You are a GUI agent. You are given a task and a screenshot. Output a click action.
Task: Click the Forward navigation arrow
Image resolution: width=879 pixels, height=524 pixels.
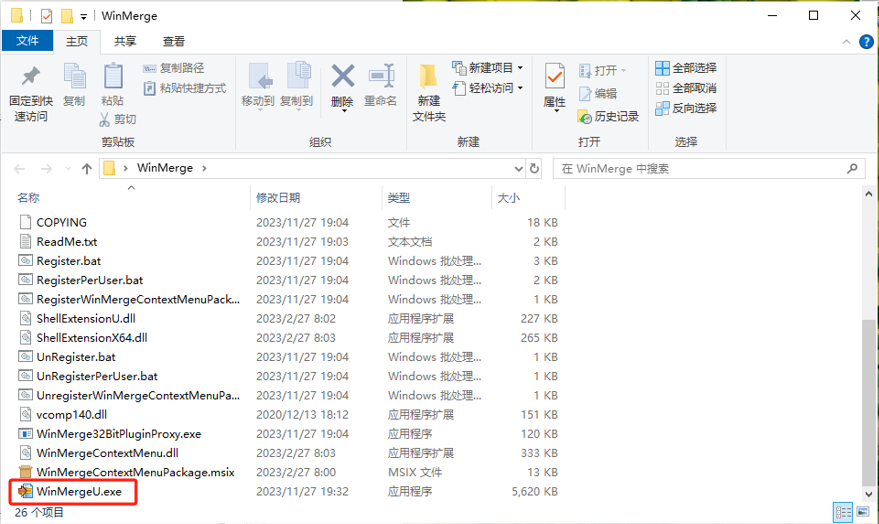(46, 169)
